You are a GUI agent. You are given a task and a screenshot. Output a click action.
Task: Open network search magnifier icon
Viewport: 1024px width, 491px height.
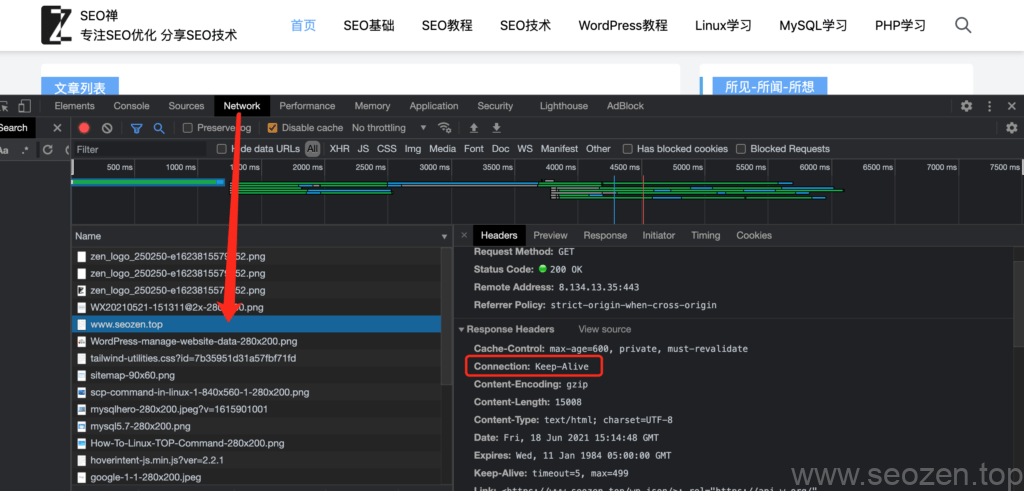coord(159,128)
